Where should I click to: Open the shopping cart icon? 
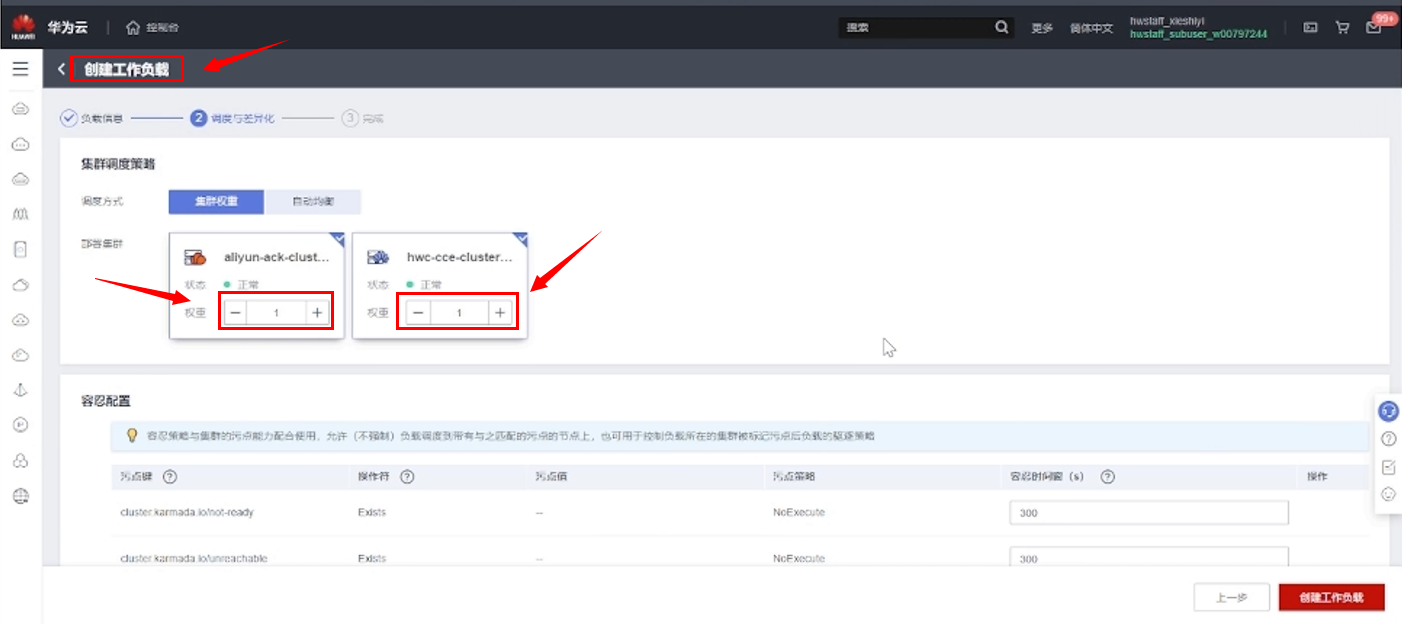click(x=1342, y=28)
